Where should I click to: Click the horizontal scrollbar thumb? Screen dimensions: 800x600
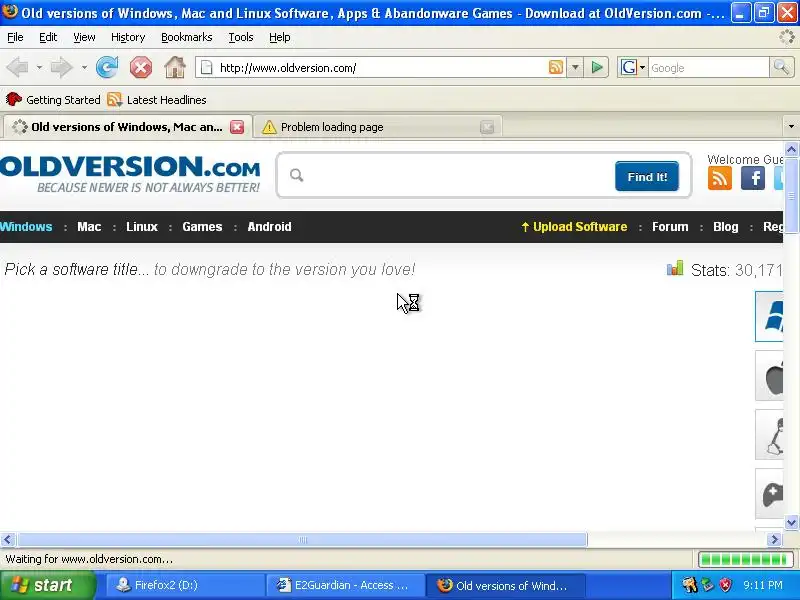tap(302, 539)
